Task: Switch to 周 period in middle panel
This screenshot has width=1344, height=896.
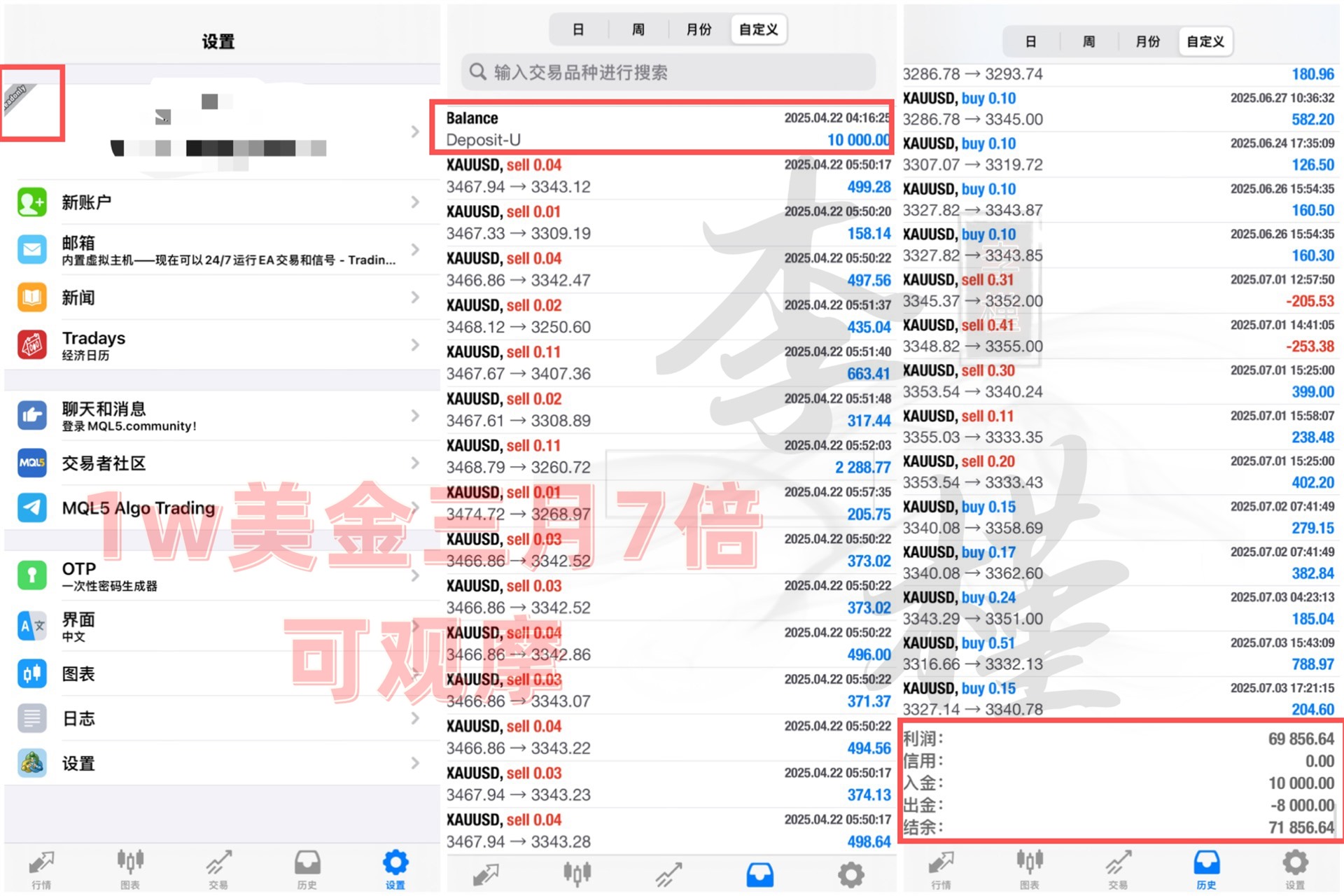Action: (638, 29)
